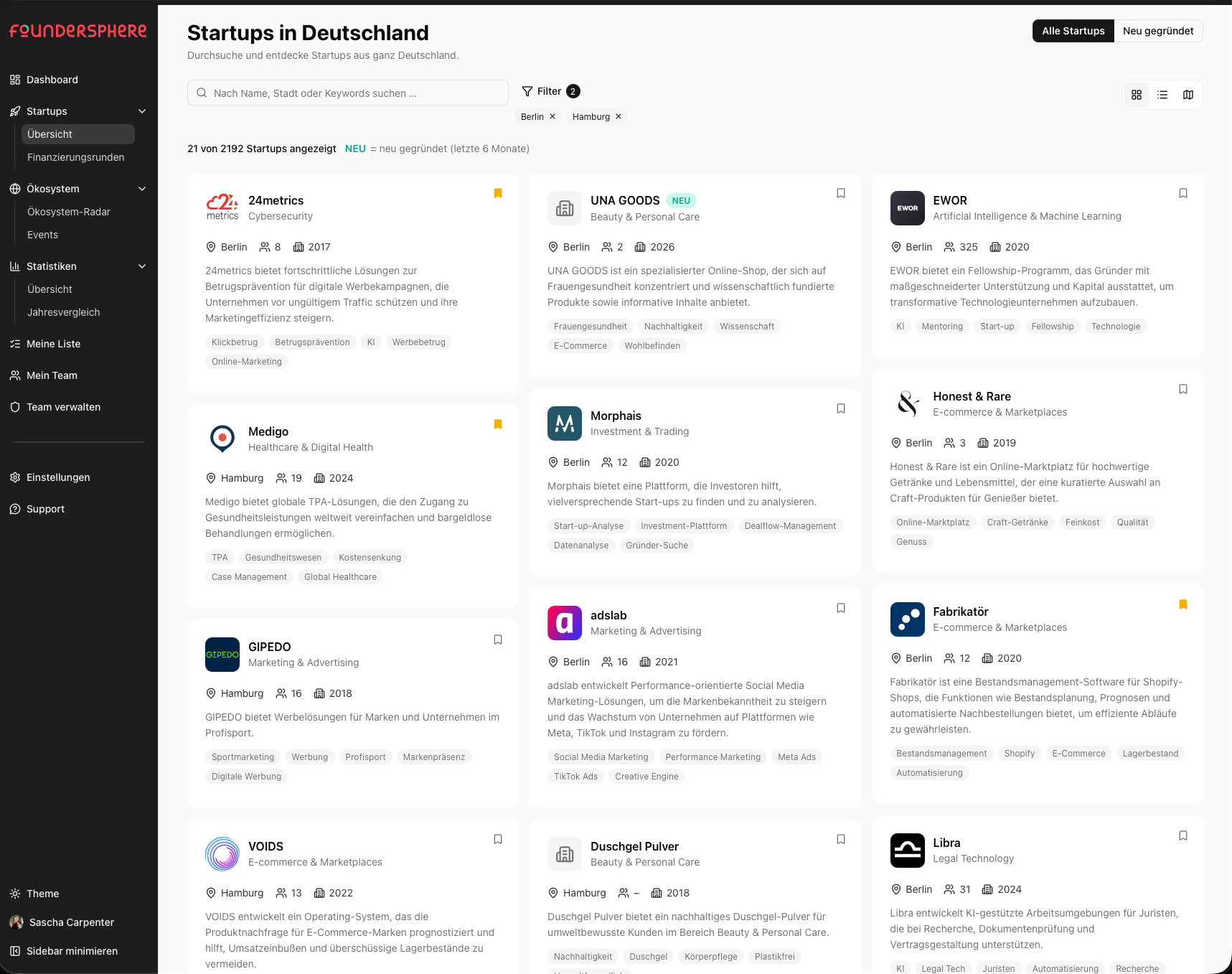Switch to grid view layout
This screenshot has width=1232, height=974.
(1137, 95)
